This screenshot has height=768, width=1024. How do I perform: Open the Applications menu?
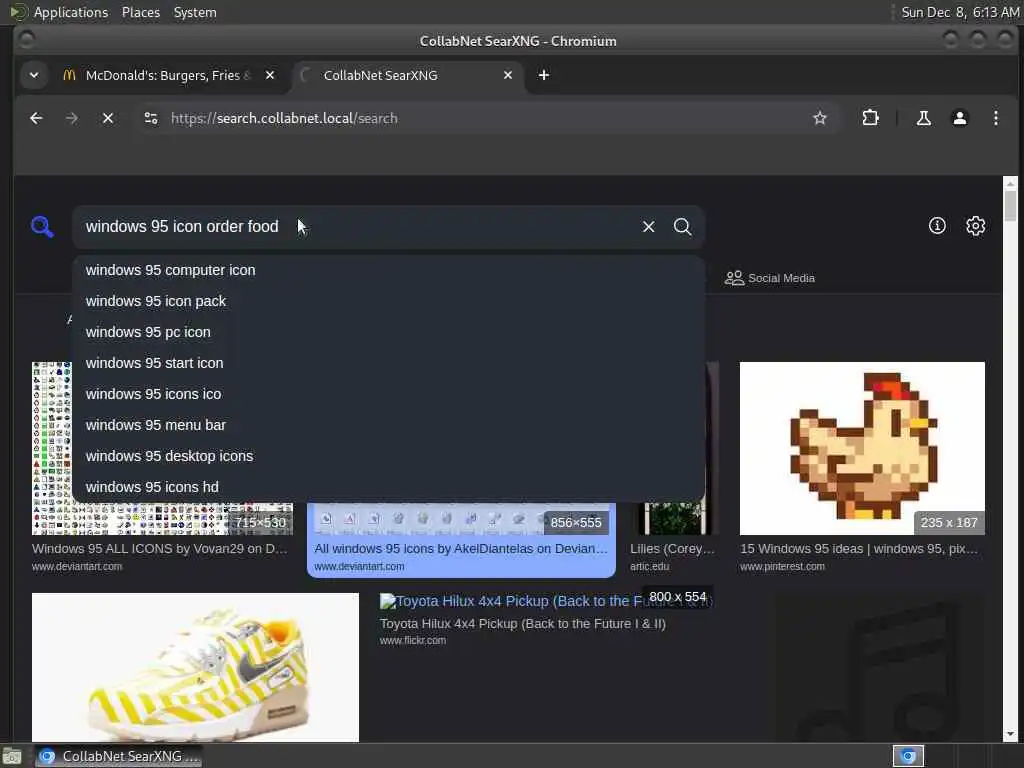tap(71, 12)
